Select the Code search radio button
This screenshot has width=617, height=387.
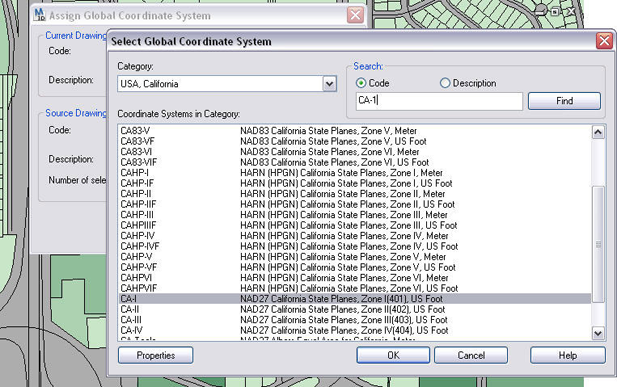point(361,83)
